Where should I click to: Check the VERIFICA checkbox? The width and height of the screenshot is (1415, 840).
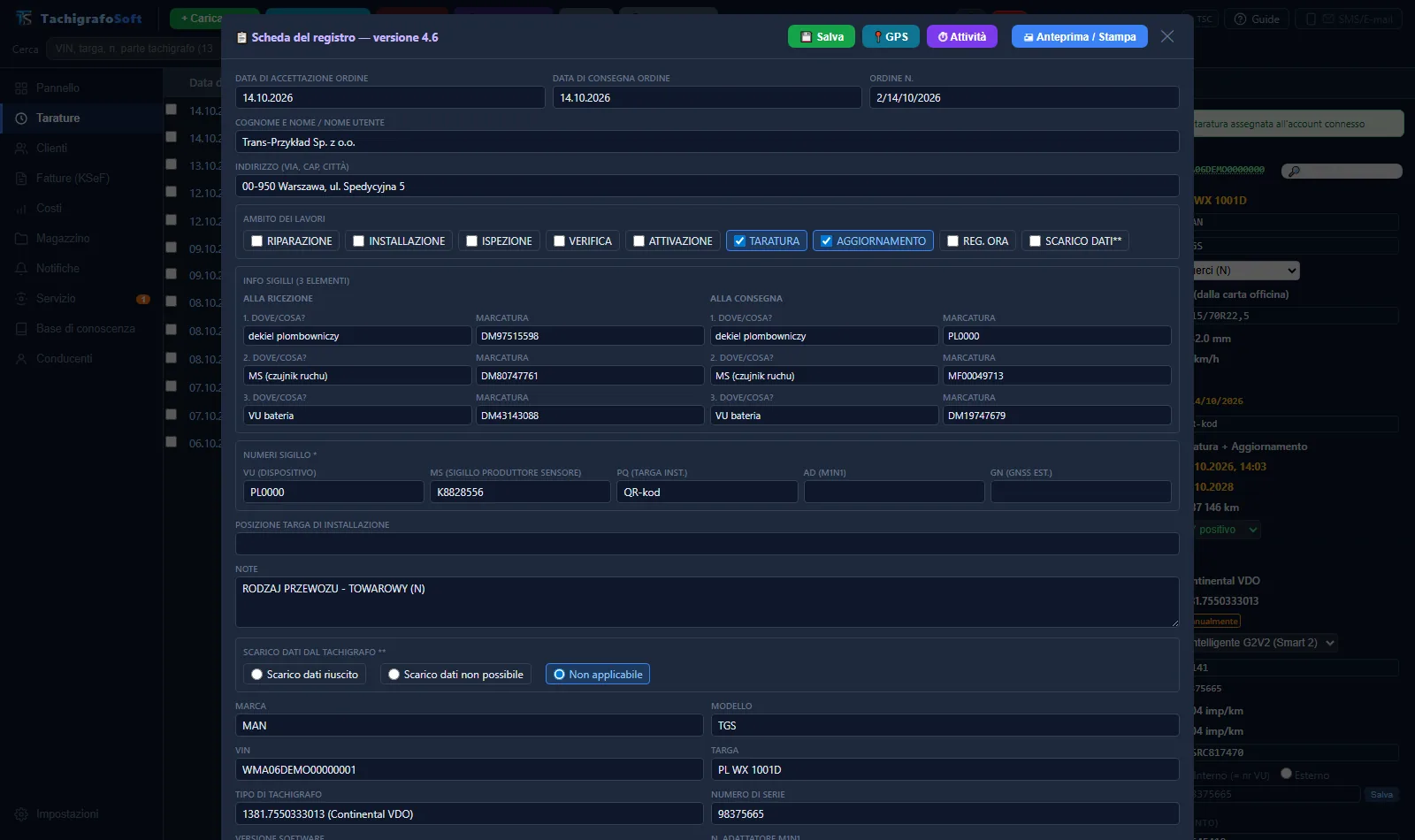pos(560,241)
